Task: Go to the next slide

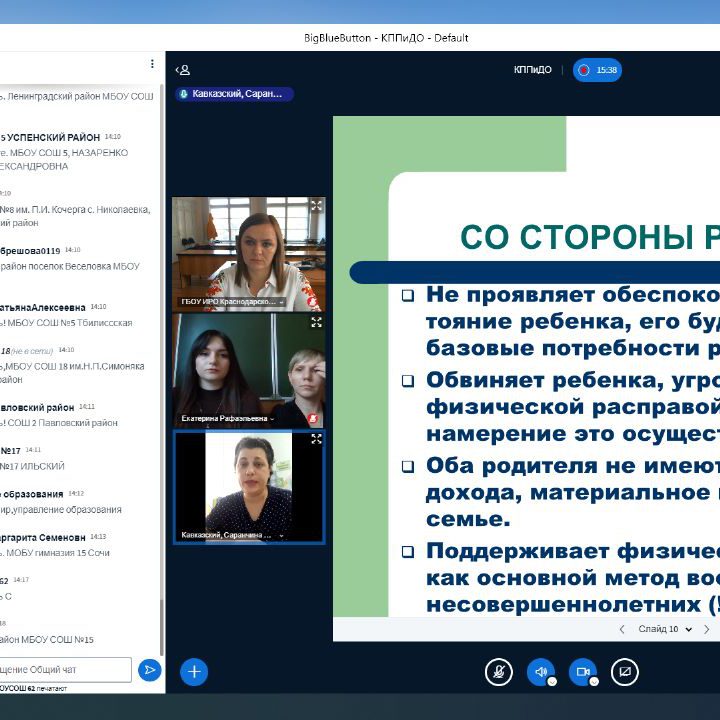Action: click(706, 629)
